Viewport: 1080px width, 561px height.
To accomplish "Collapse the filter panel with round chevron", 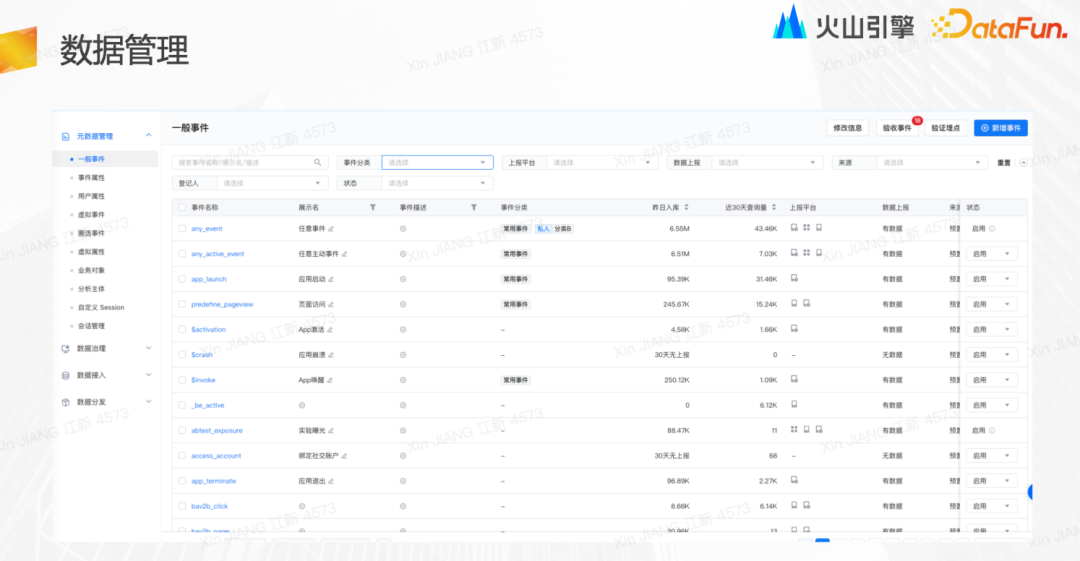I will pos(1024,163).
